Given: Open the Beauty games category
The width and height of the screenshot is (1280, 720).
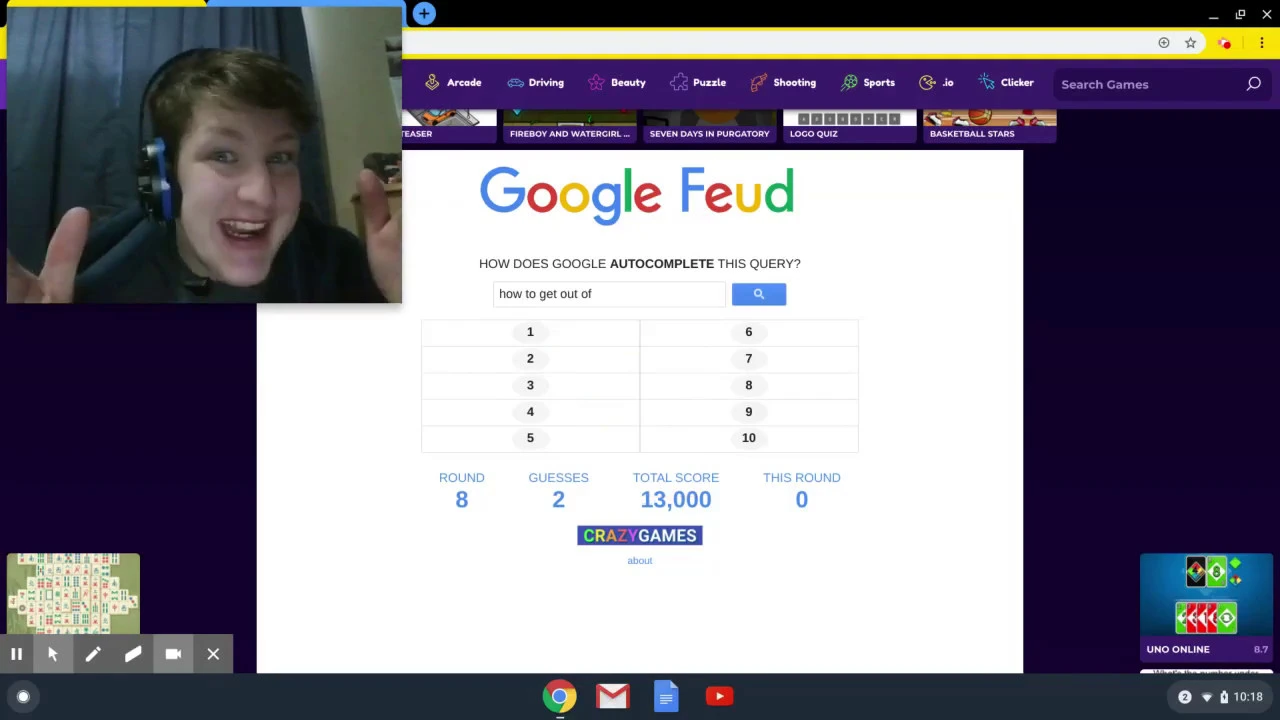Looking at the screenshot, I should [x=617, y=83].
